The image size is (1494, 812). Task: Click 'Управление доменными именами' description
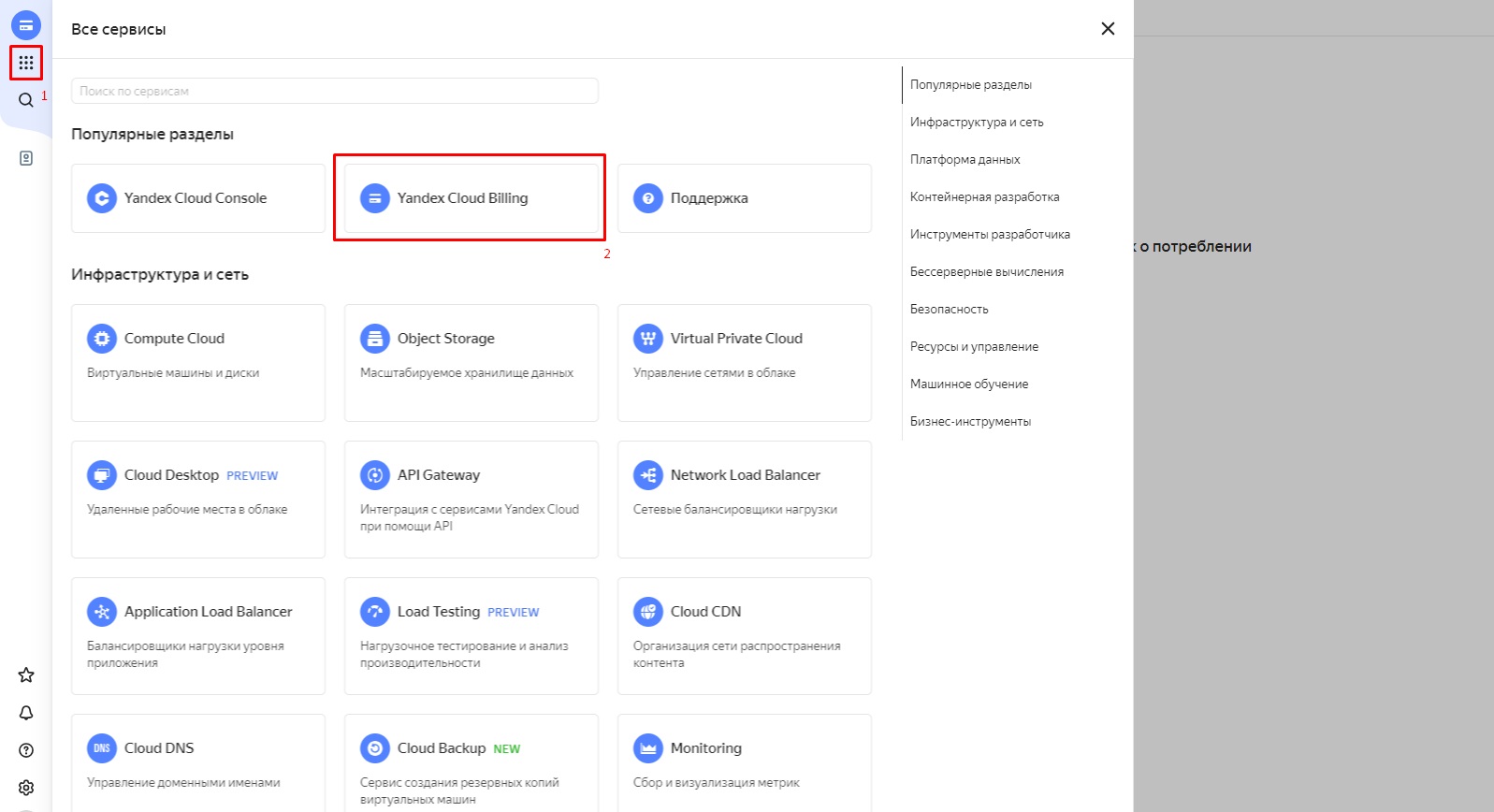click(183, 783)
